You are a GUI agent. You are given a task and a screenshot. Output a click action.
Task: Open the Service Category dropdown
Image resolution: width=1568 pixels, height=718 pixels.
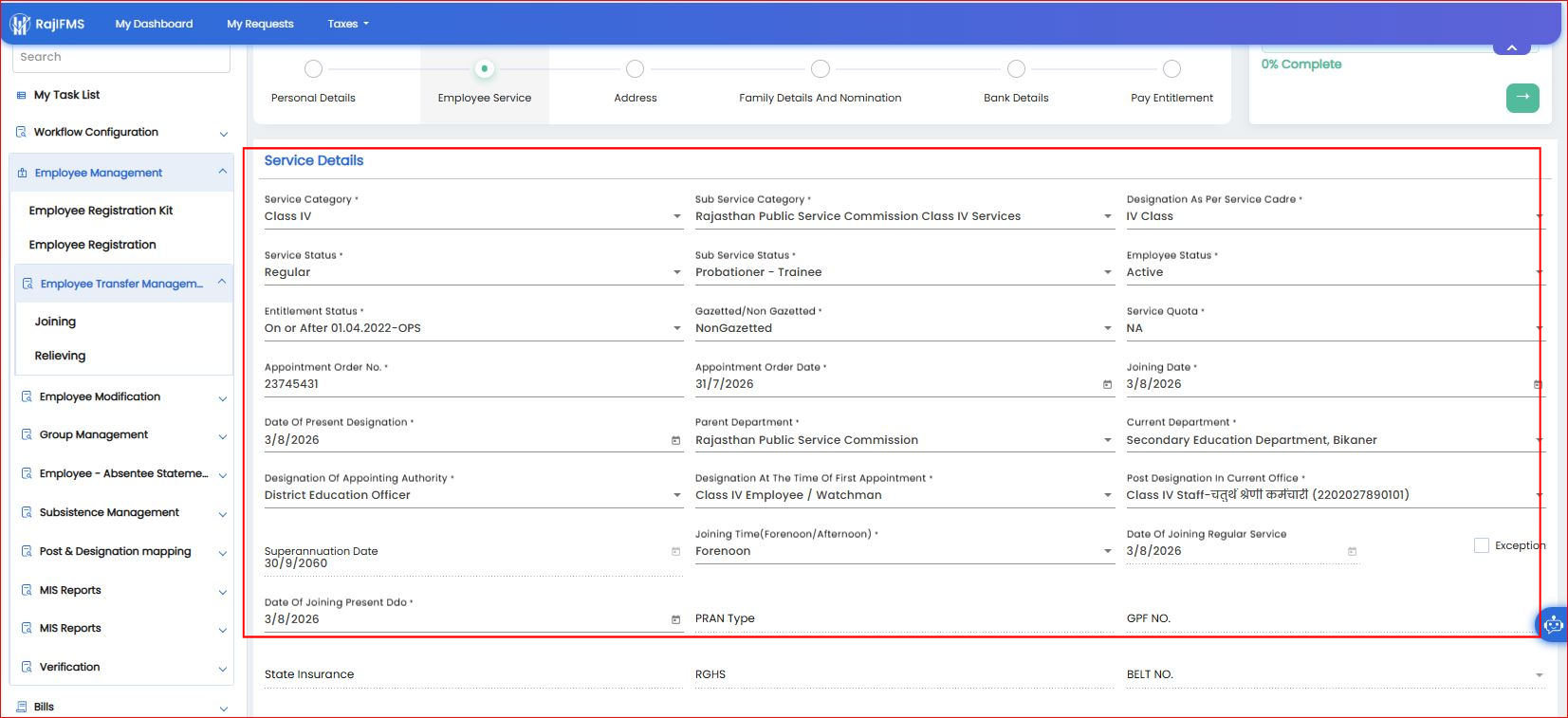473,216
